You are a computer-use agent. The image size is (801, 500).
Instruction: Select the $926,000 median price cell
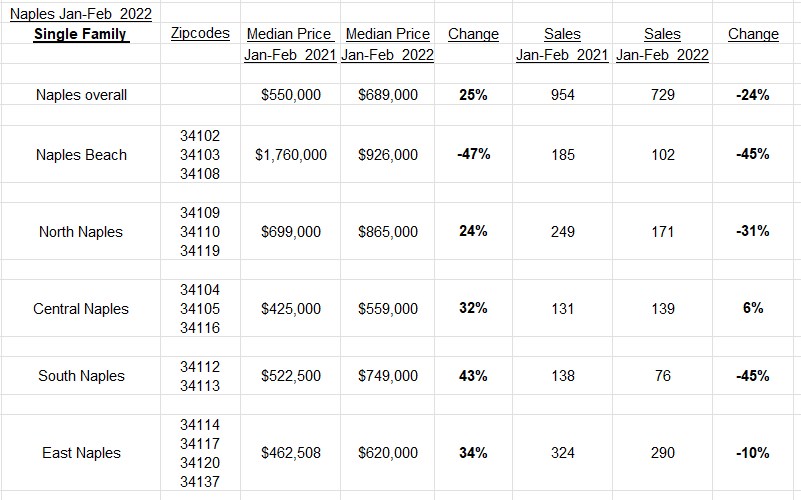pyautogui.click(x=388, y=155)
